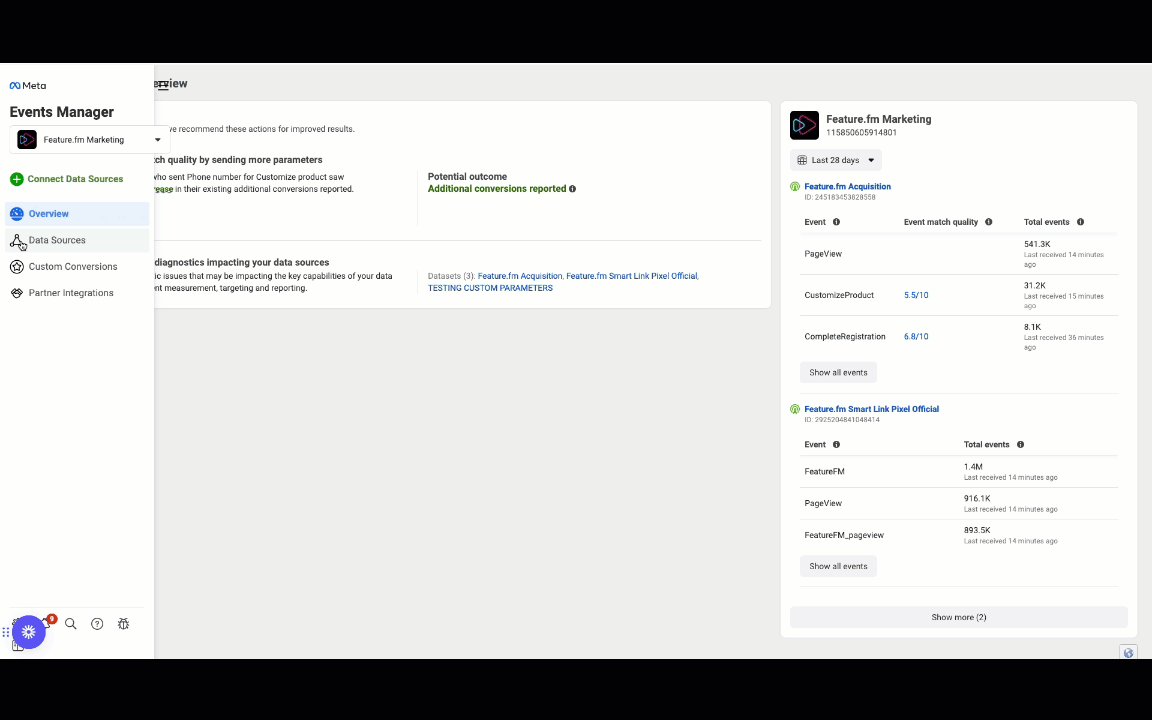The width and height of the screenshot is (1152, 720).
Task: Open the Feature.fm Marketing account dropdown
Action: (x=90, y=140)
